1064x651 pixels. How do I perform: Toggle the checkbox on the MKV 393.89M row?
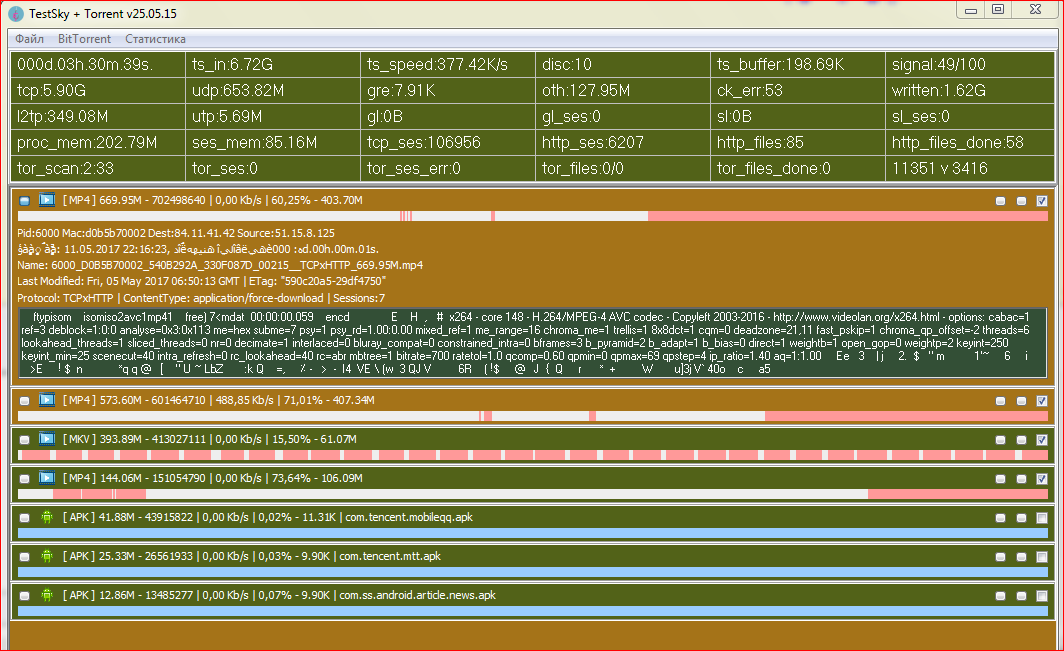[1041, 440]
